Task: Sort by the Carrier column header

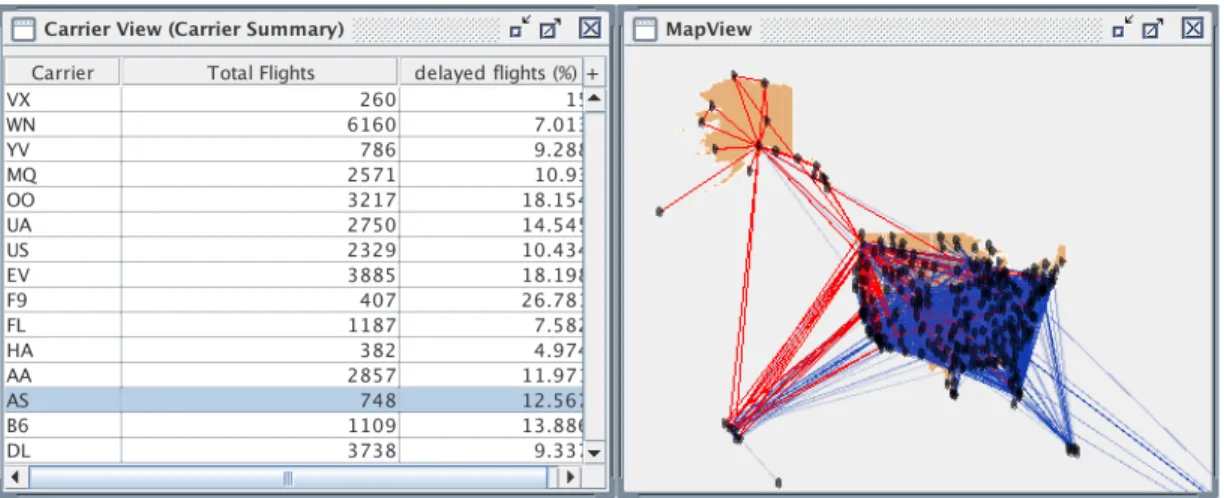Action: [63, 73]
